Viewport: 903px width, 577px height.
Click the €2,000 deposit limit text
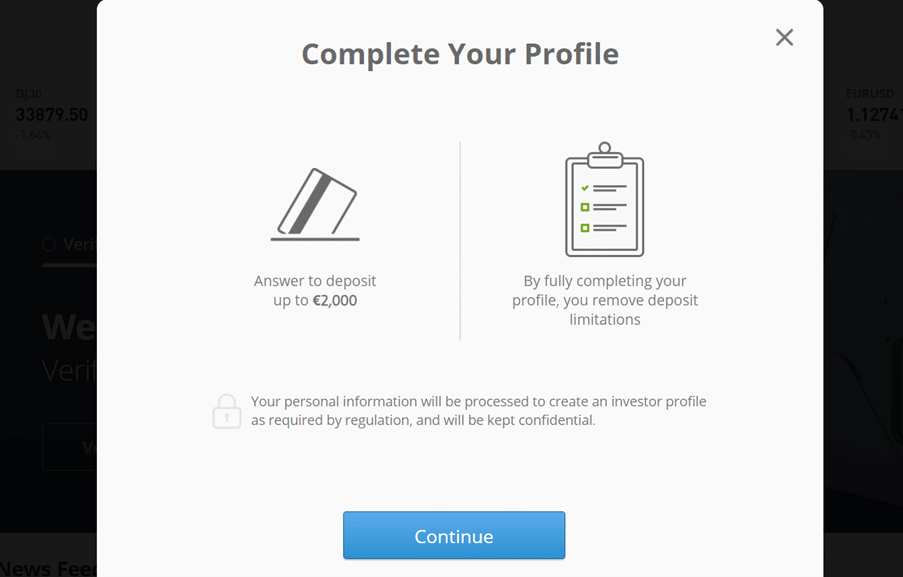pyautogui.click(x=335, y=301)
